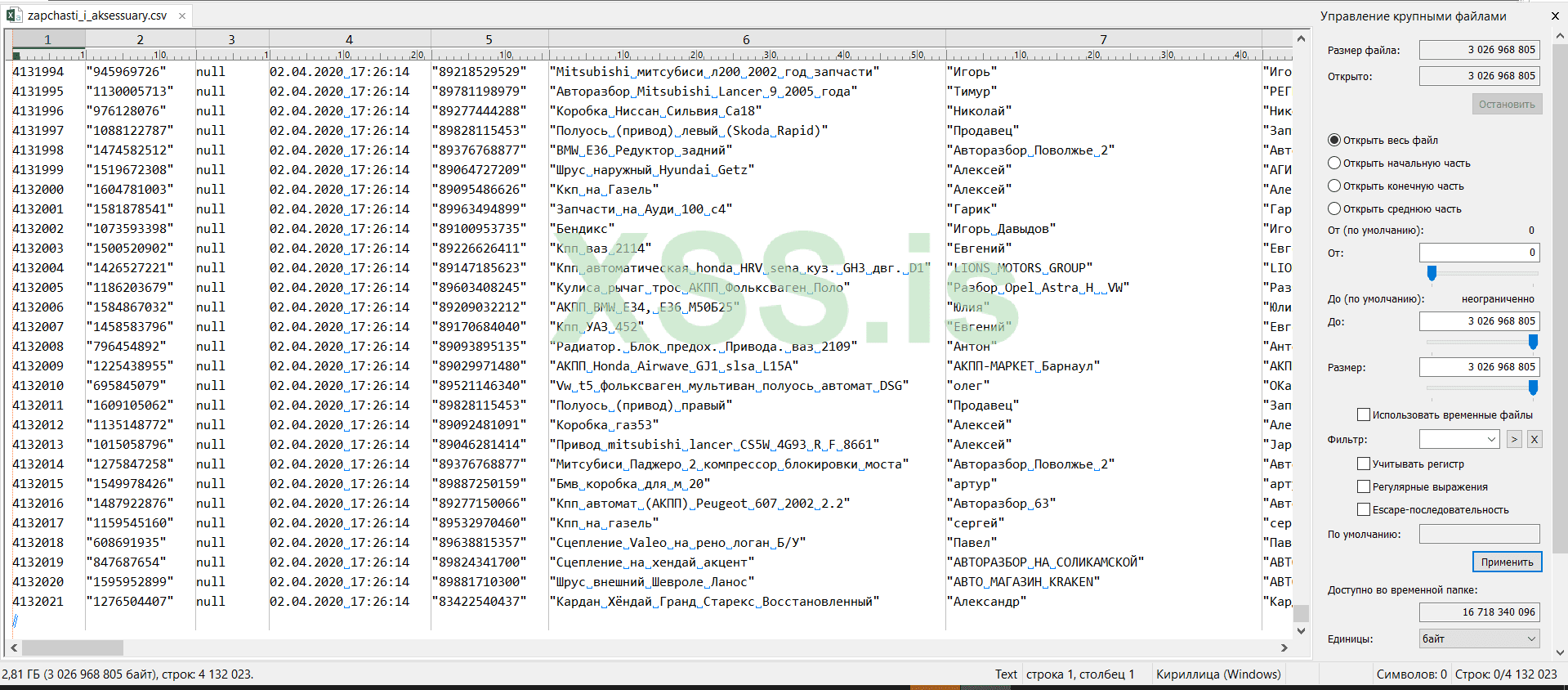Viewport: 1568px width, 690px height.
Task: Click cell "1276504407"
Action: point(130,602)
